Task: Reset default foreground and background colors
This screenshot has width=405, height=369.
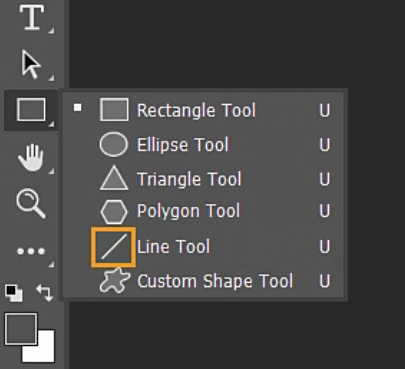Action: point(14,293)
